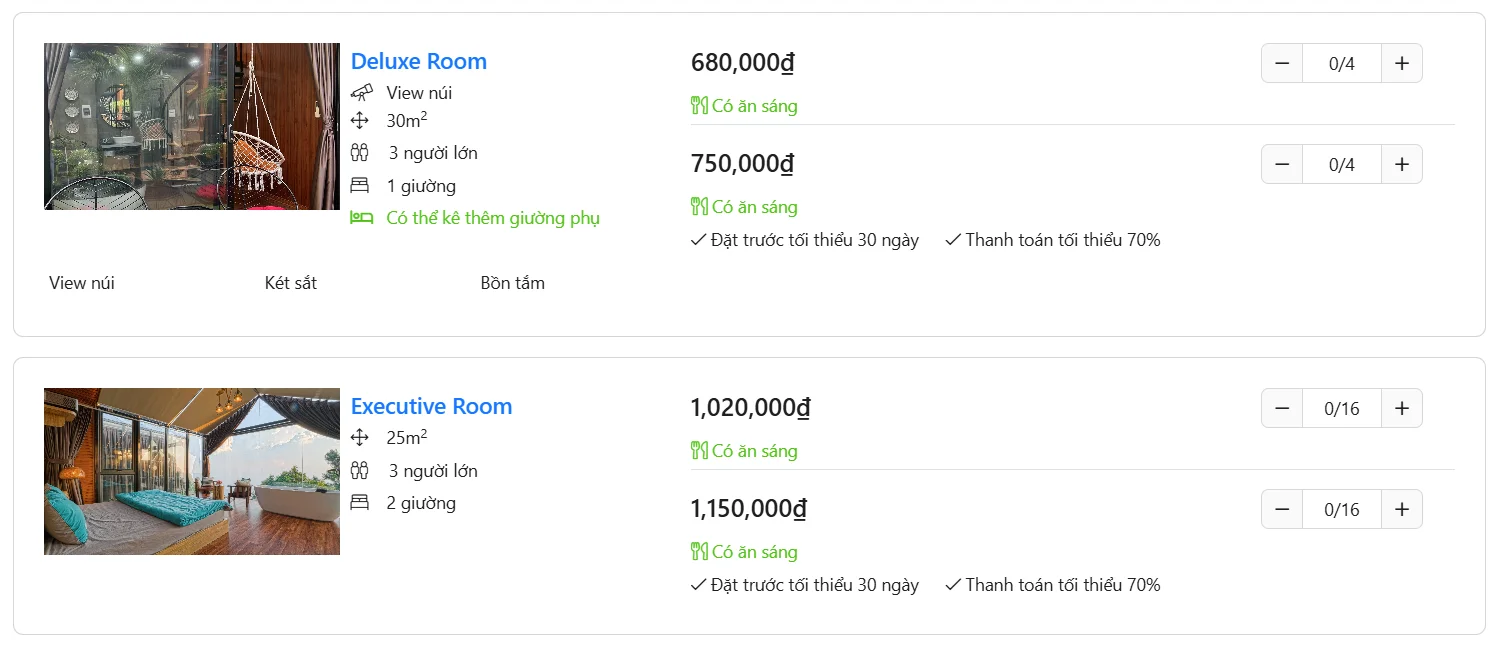Open the Deluxe Room title link
Screen dimensions: 1505x652
(x=418, y=62)
